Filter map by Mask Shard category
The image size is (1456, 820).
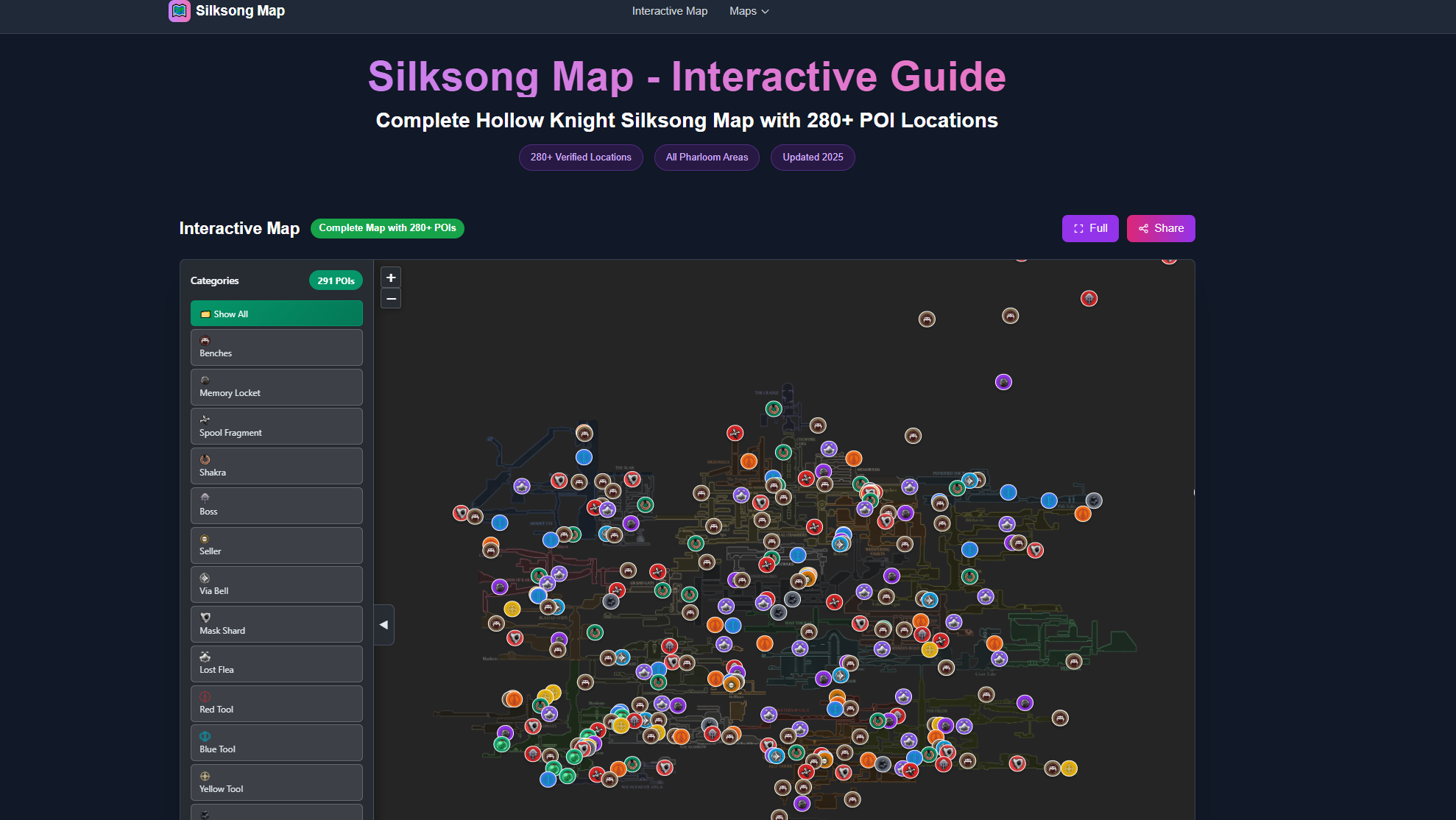pos(276,625)
